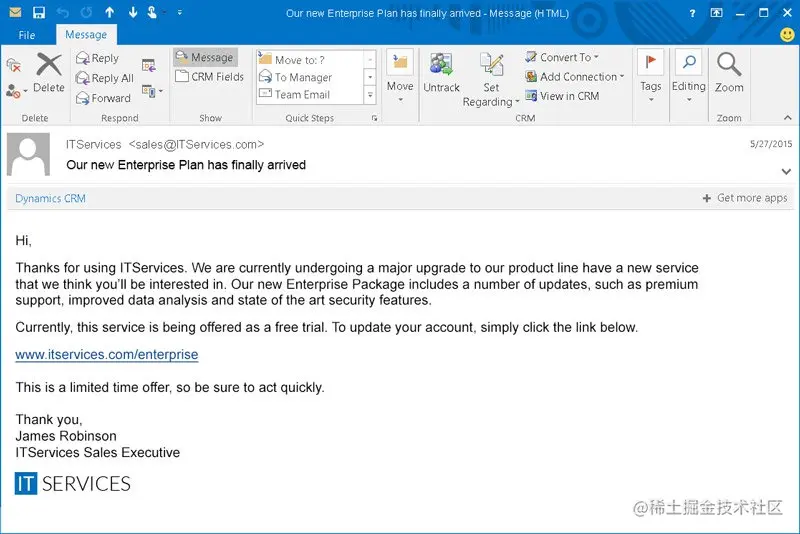The height and width of the screenshot is (534, 800).
Task: Save the message using the floppy disk icon
Action: tap(39, 13)
